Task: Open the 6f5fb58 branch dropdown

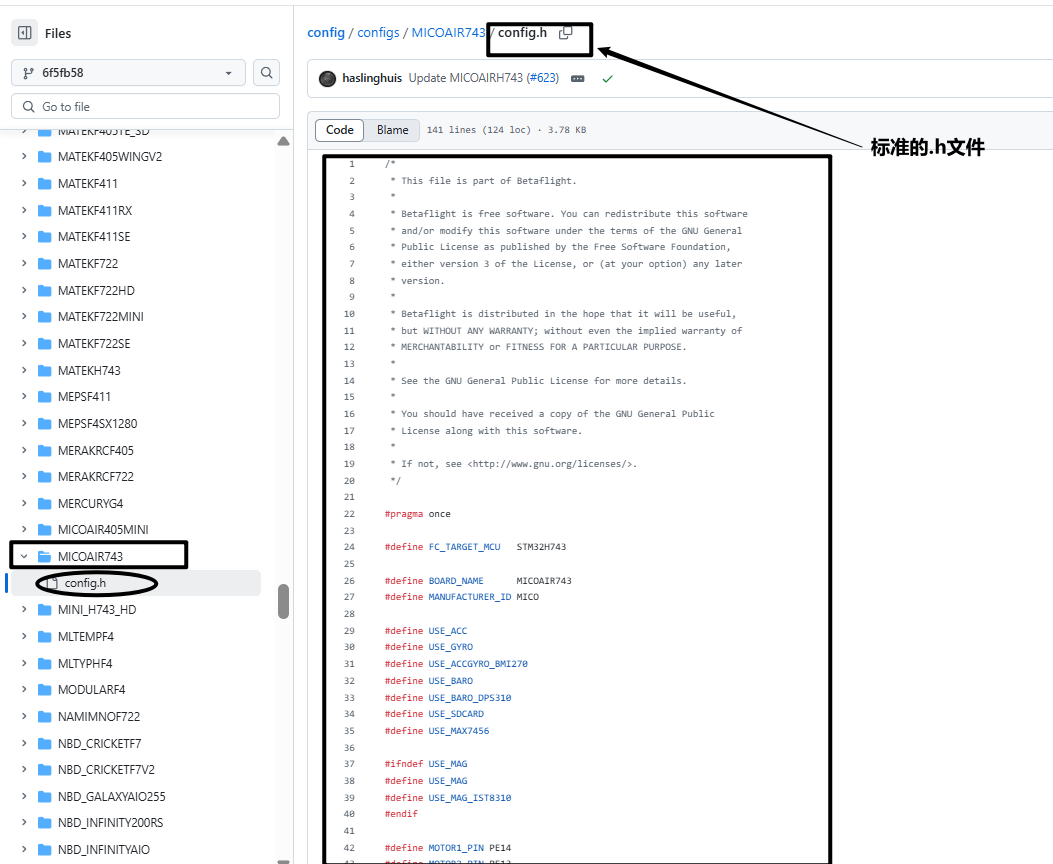Action: (128, 73)
